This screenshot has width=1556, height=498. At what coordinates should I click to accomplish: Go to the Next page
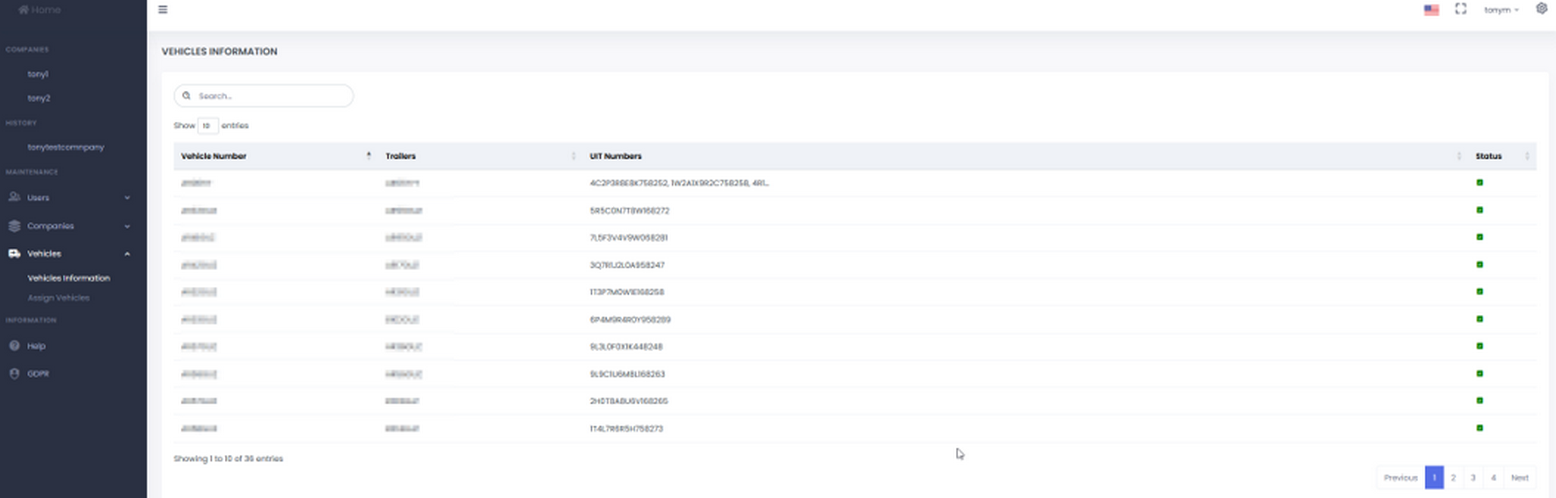pyautogui.click(x=1519, y=478)
